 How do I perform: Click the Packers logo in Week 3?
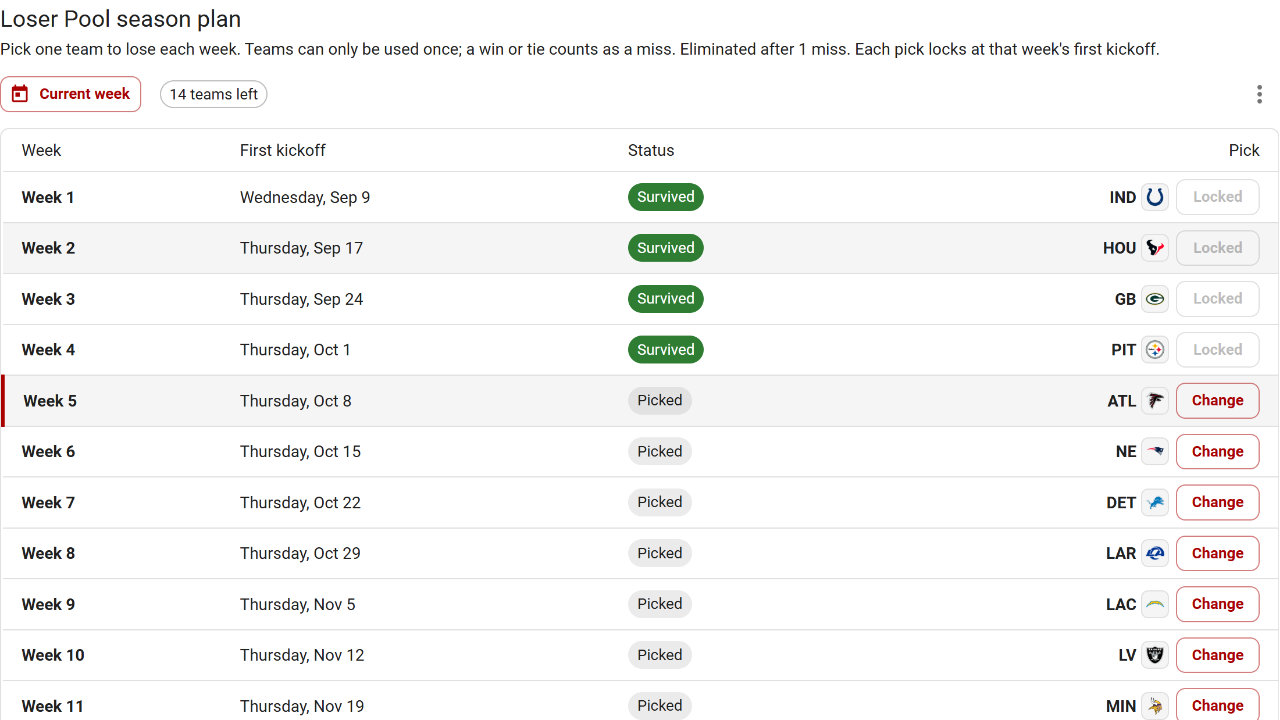coord(1155,299)
